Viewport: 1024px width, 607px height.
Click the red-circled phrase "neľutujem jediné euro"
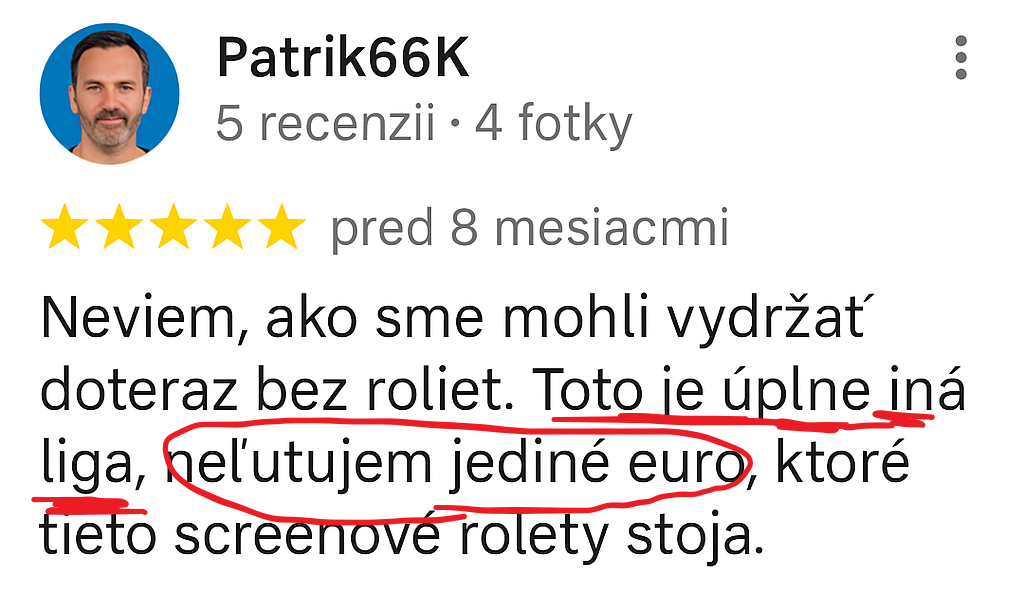pos(455,465)
